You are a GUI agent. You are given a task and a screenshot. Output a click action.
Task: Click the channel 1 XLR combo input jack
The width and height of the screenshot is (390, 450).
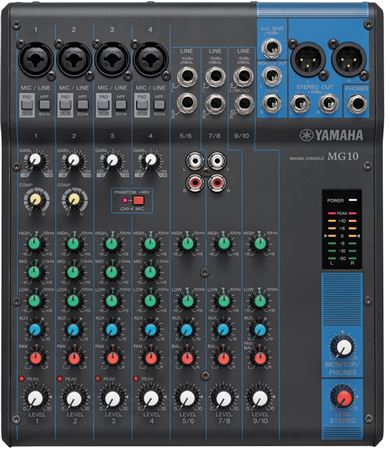(x=36, y=60)
